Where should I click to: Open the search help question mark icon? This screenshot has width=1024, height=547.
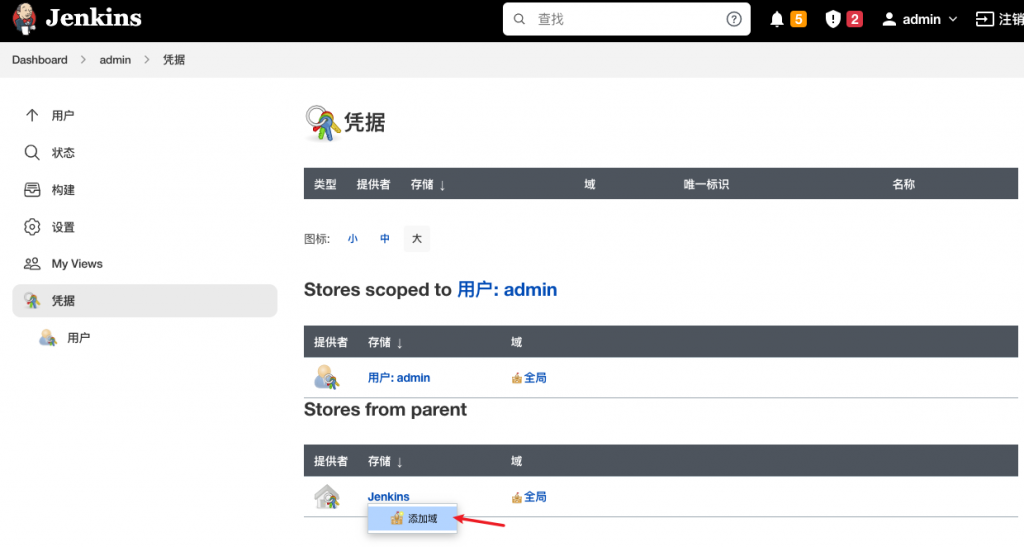click(x=734, y=19)
